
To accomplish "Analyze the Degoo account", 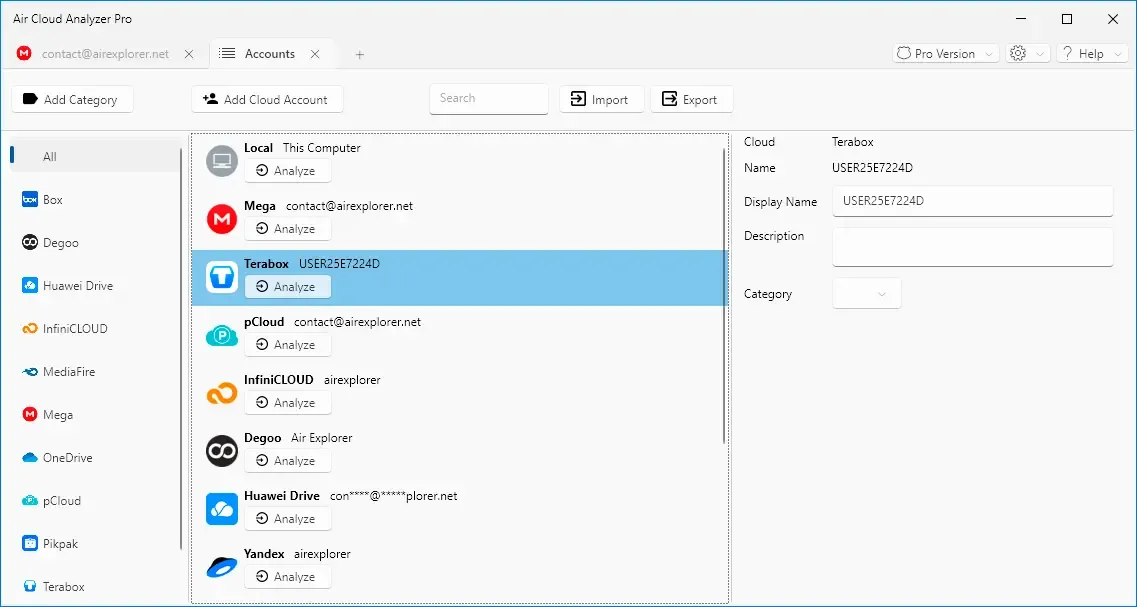I will click(288, 461).
